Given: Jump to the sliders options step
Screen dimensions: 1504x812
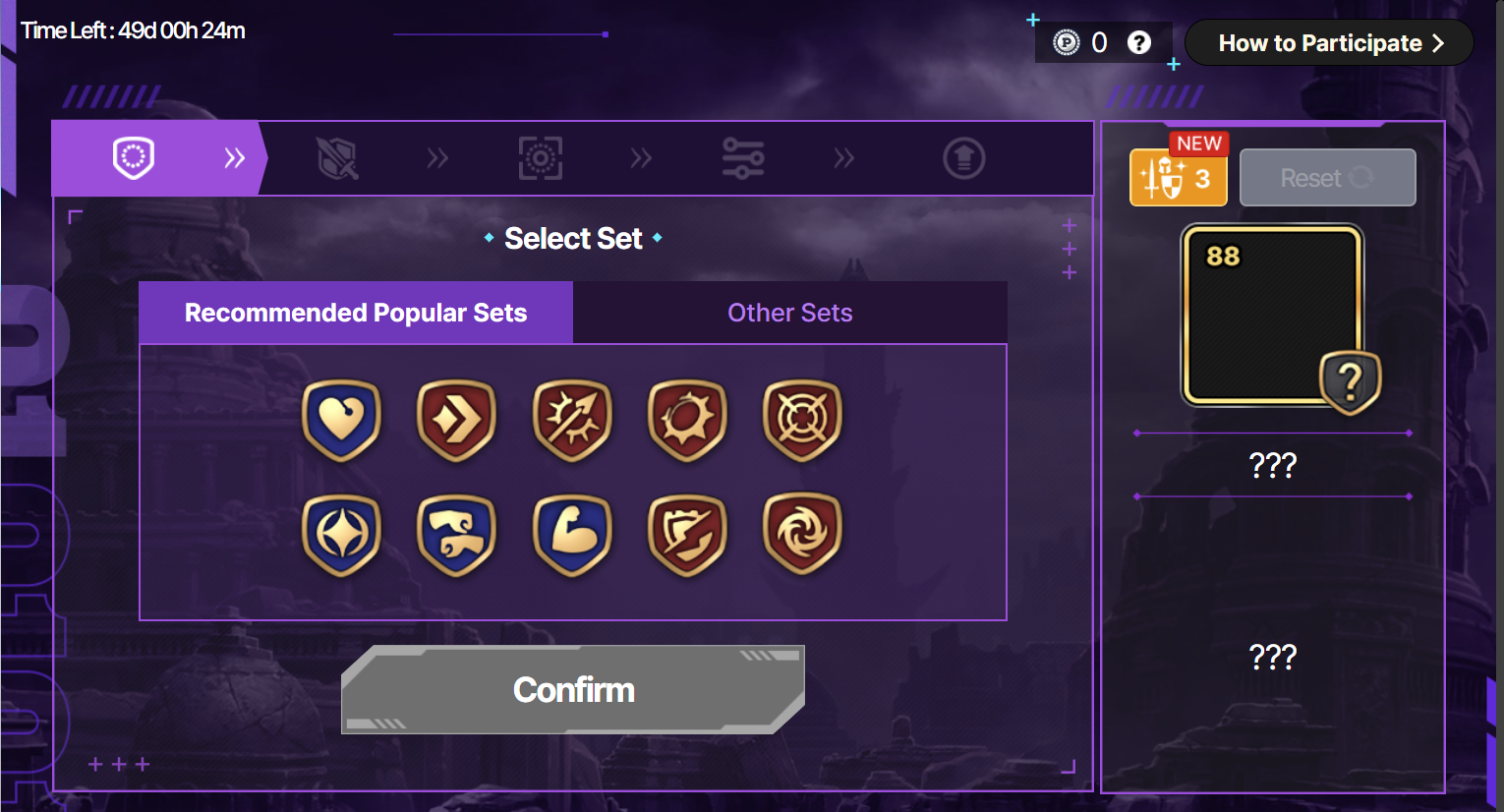Looking at the screenshot, I should pyautogui.click(x=742, y=158).
